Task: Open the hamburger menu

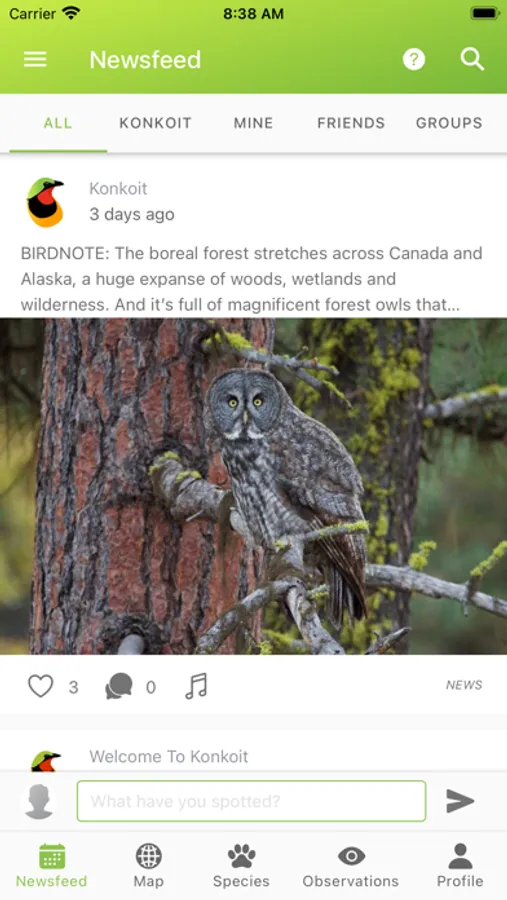Action: pyautogui.click(x=35, y=60)
